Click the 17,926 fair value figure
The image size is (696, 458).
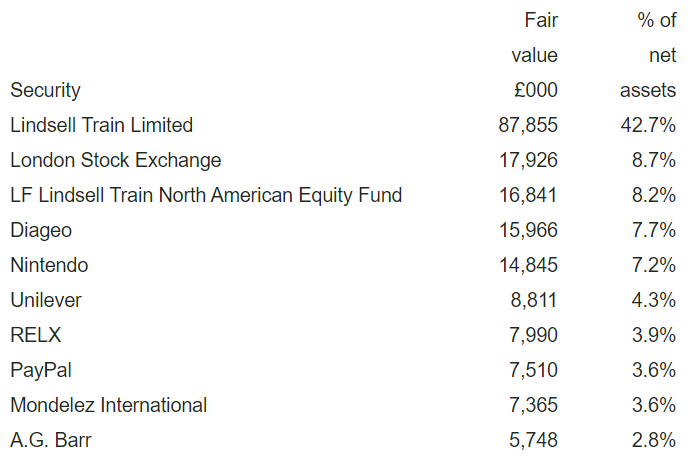[x=528, y=160]
